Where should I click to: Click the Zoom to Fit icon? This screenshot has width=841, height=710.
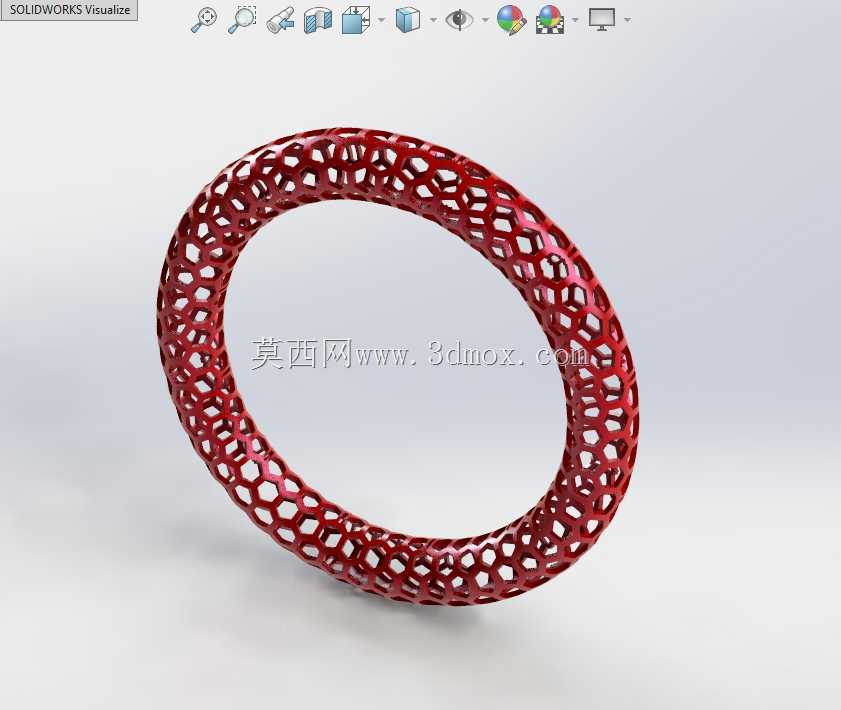click(204, 20)
